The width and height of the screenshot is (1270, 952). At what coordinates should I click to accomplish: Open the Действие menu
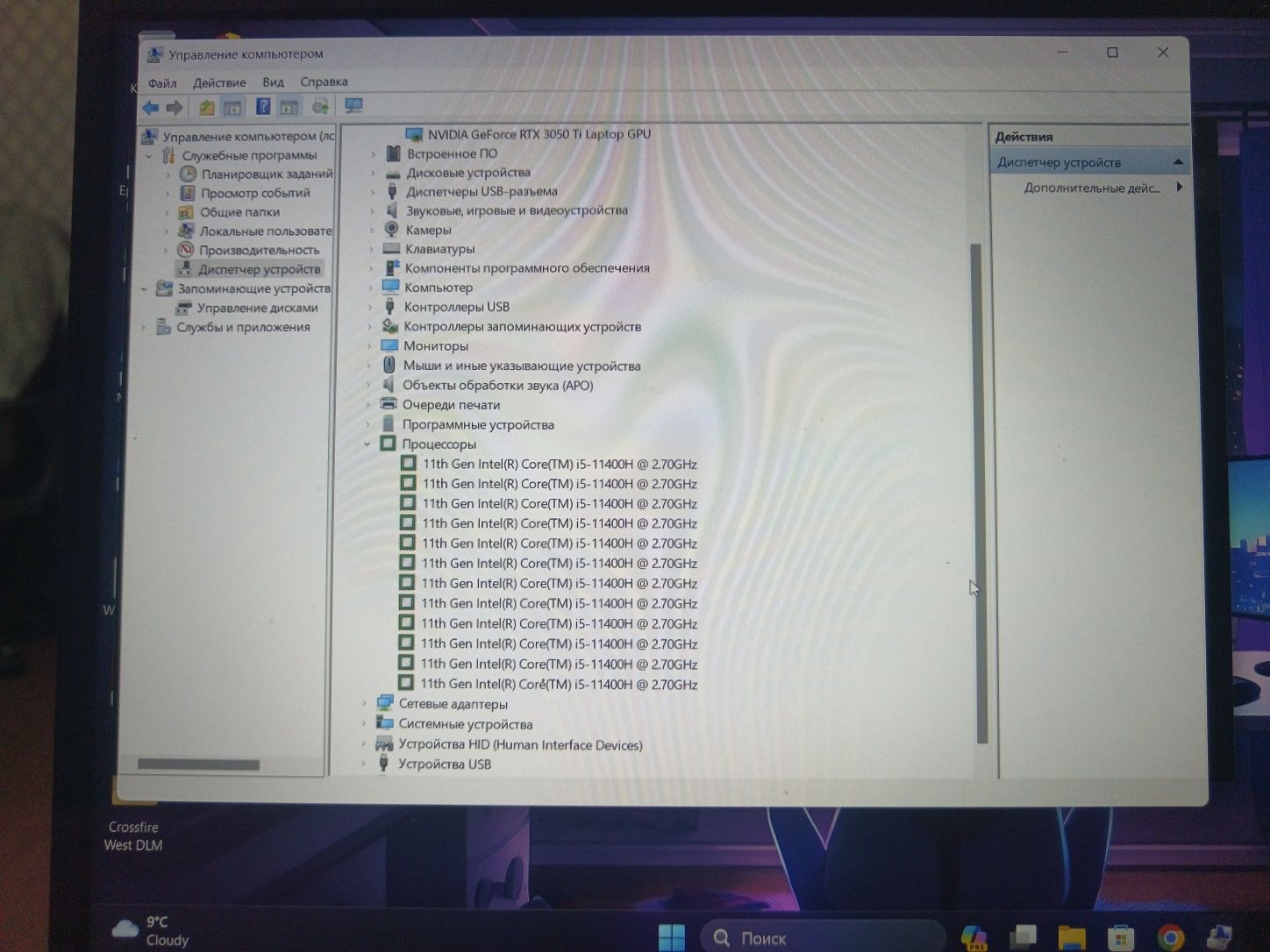(x=219, y=82)
